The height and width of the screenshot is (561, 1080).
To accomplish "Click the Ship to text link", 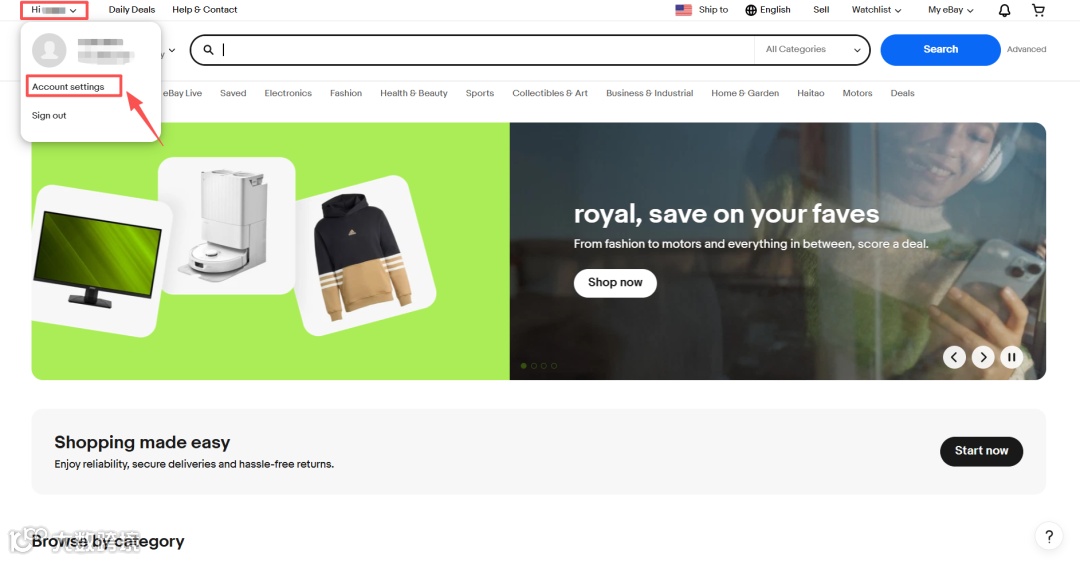I will (x=713, y=10).
